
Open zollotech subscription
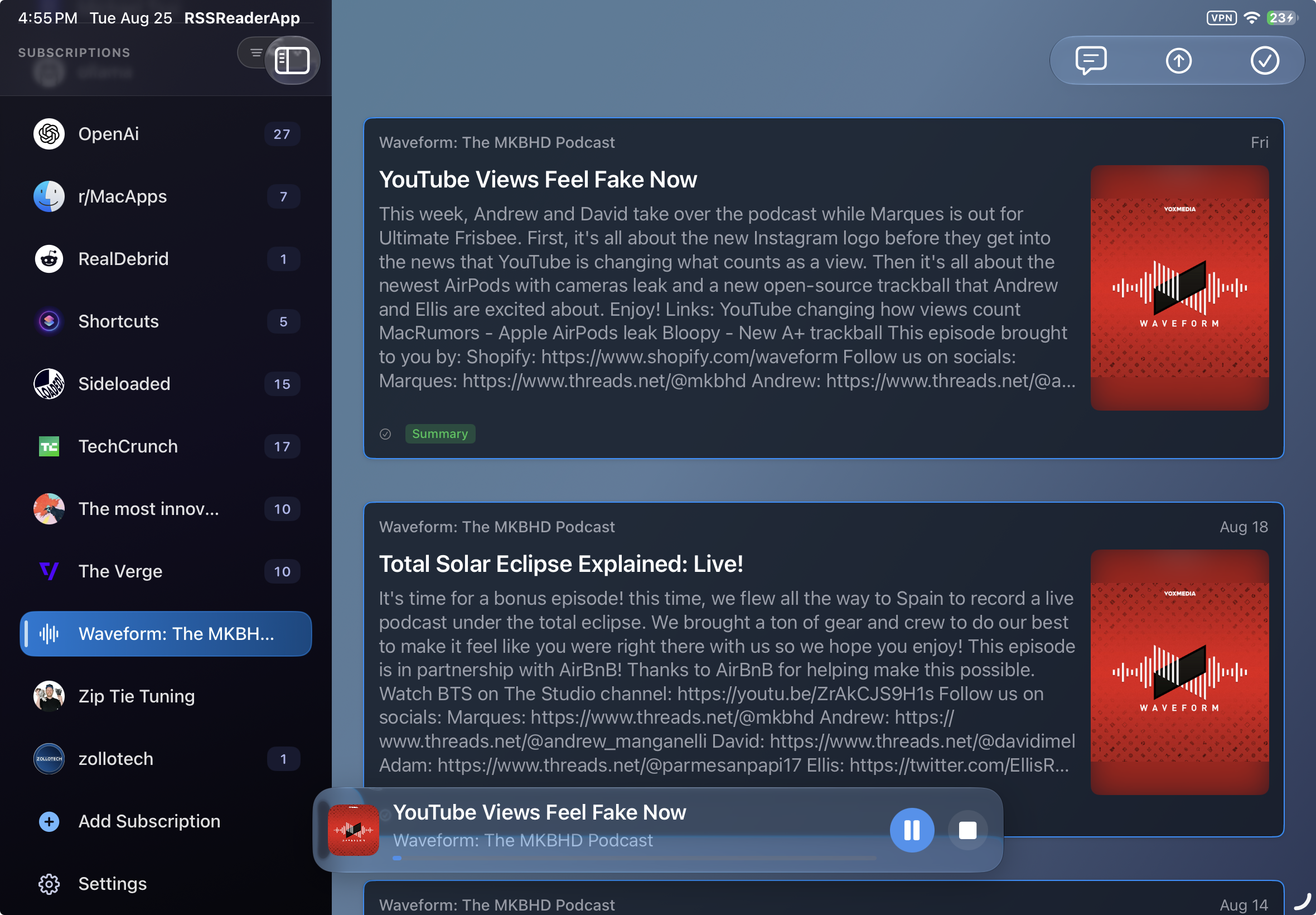[x=166, y=759]
